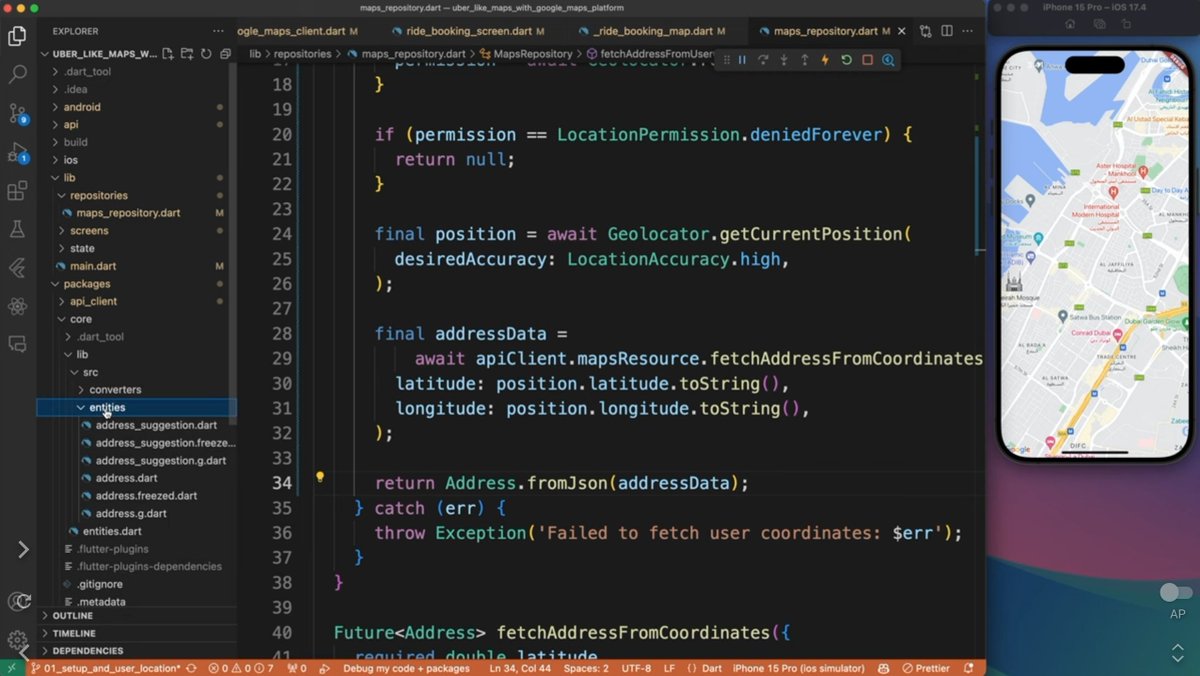Open Dart DevTools widget inspector icon
The image size is (1200, 676).
coord(888,60)
